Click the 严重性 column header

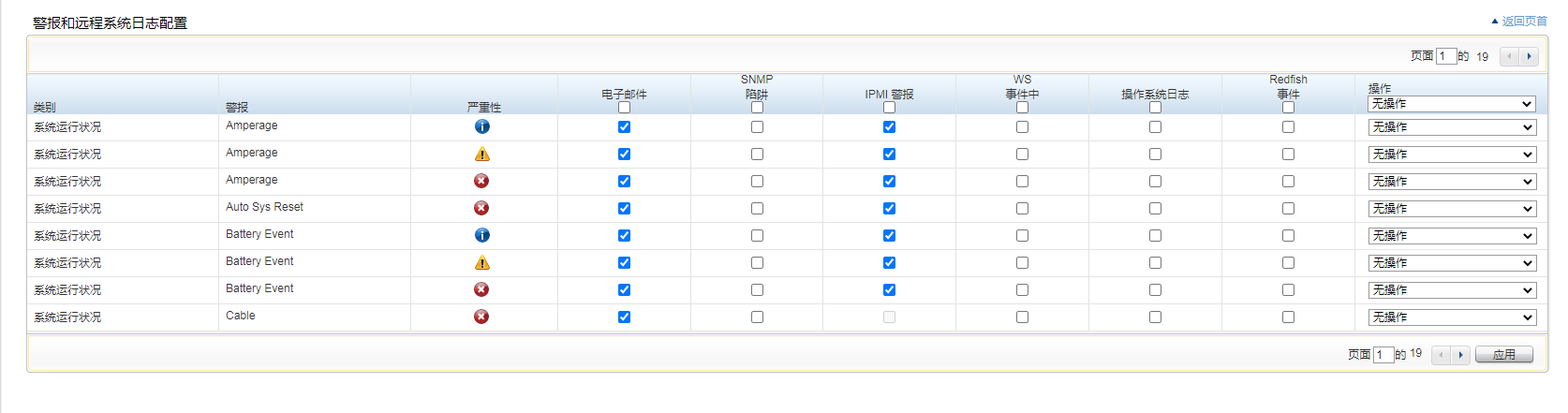[483, 108]
